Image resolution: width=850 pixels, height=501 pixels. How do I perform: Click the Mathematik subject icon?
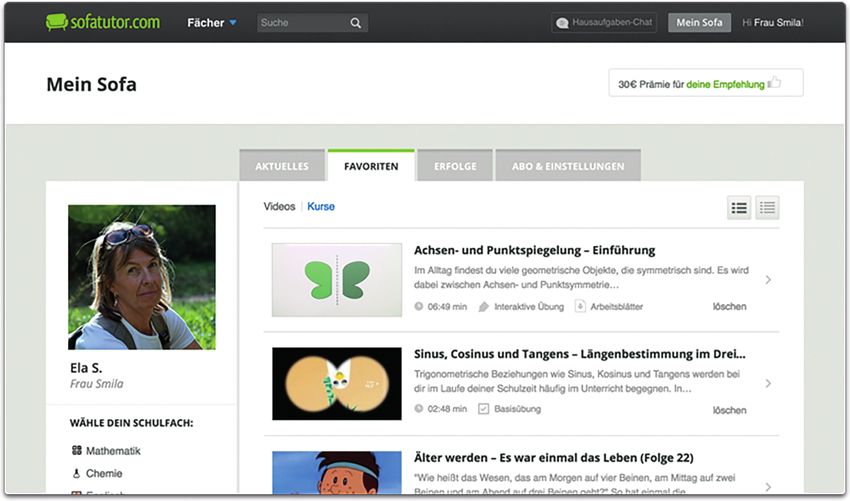77,451
